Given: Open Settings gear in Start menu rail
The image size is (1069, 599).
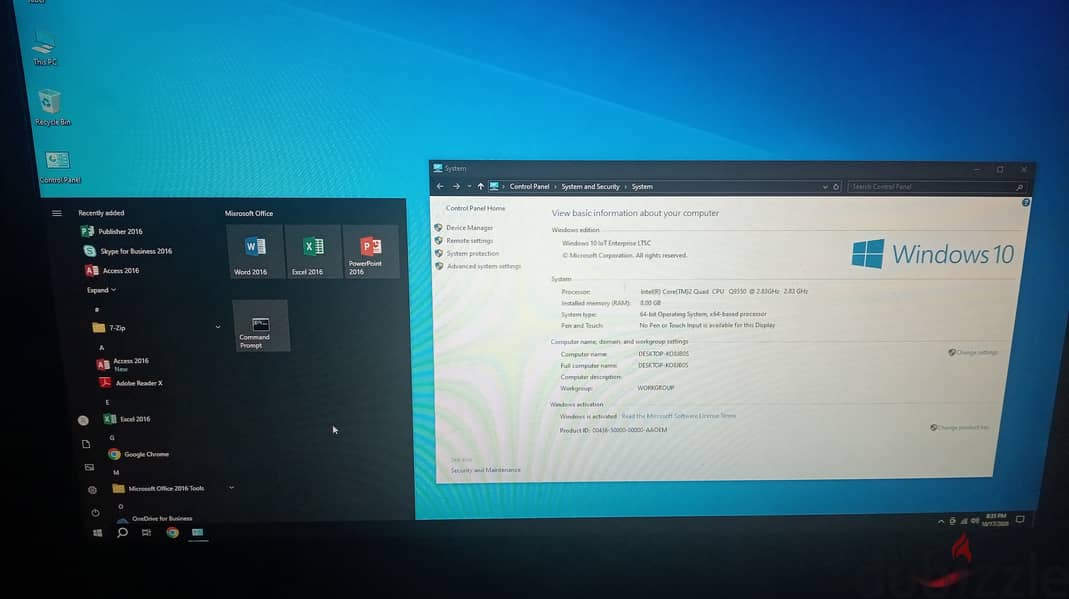Looking at the screenshot, I should click(92, 490).
